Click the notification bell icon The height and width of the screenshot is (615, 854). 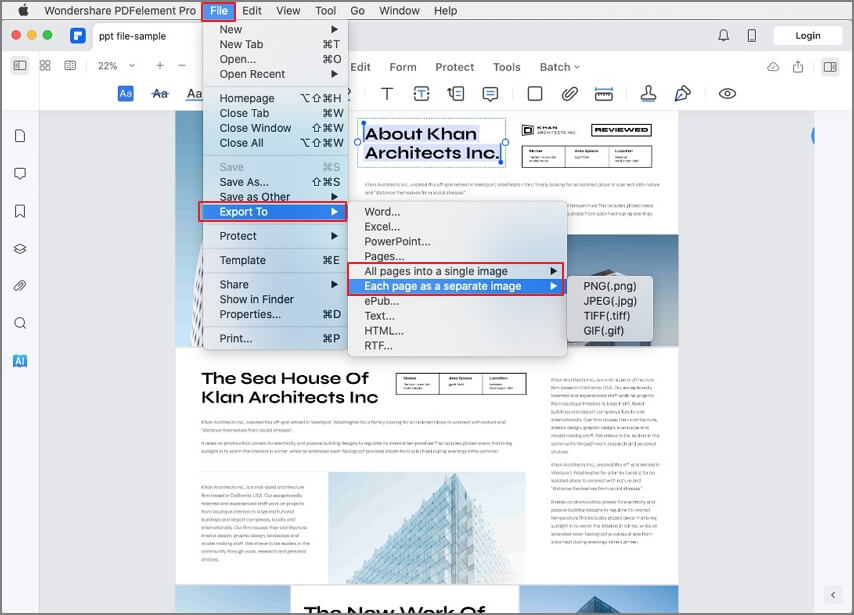tap(723, 36)
